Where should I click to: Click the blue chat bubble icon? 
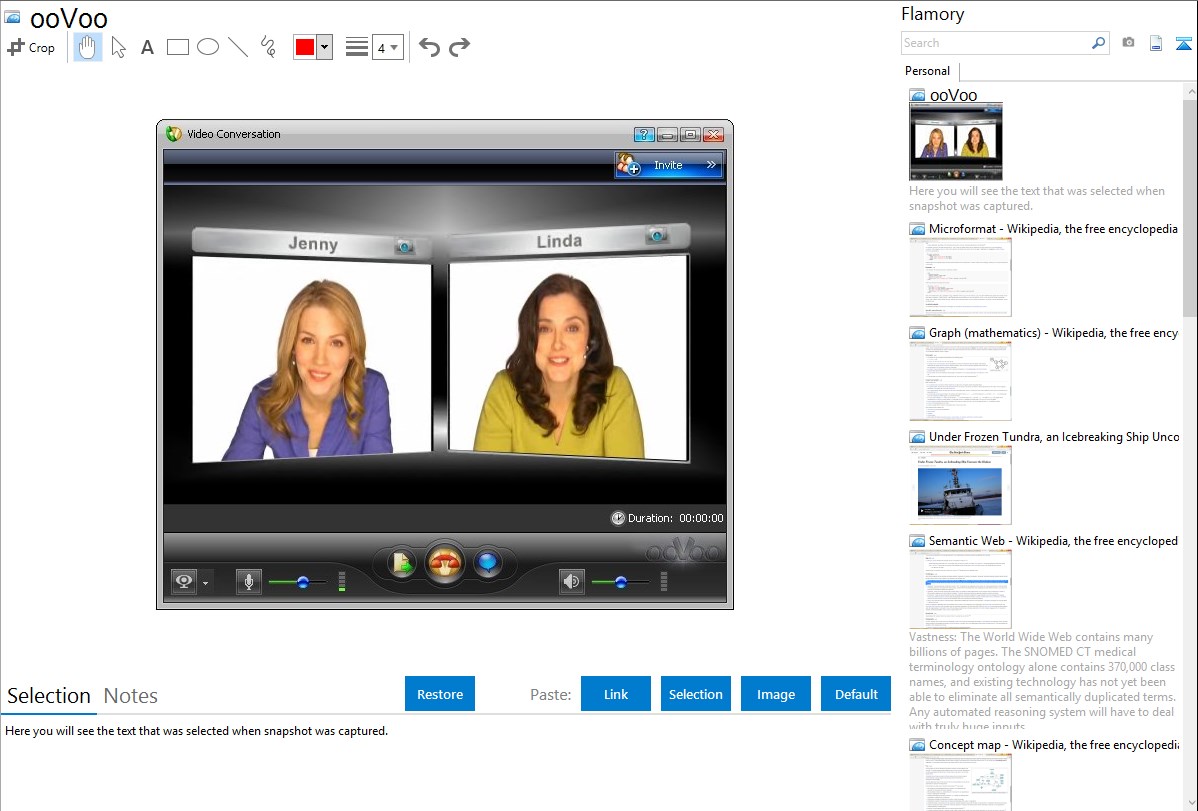click(x=487, y=564)
